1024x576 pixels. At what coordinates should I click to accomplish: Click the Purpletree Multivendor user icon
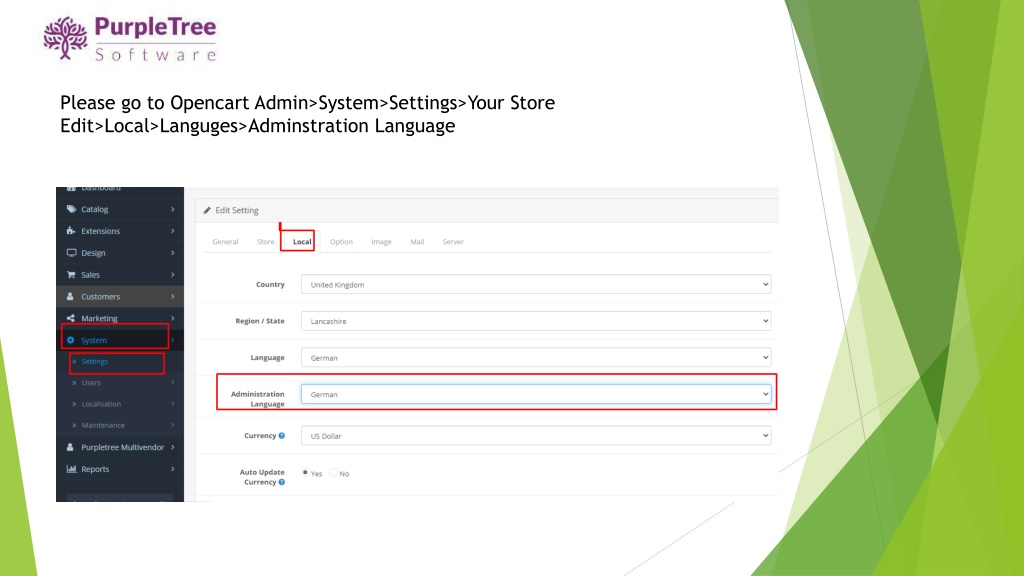pyautogui.click(x=71, y=447)
